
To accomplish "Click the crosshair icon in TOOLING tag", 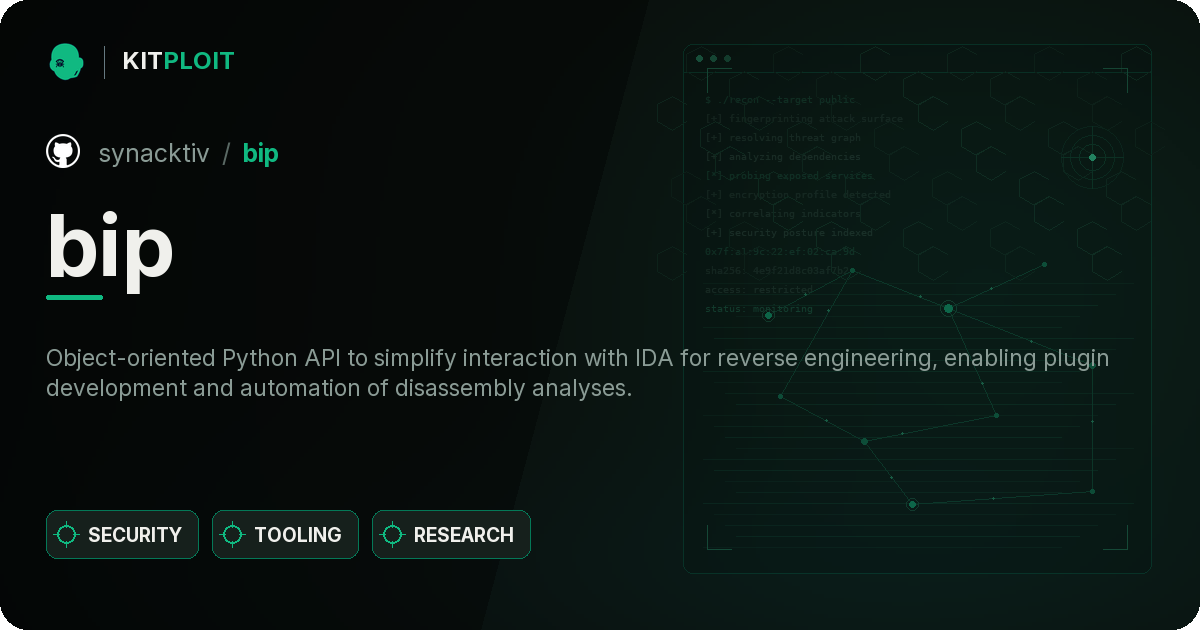I will [233, 535].
